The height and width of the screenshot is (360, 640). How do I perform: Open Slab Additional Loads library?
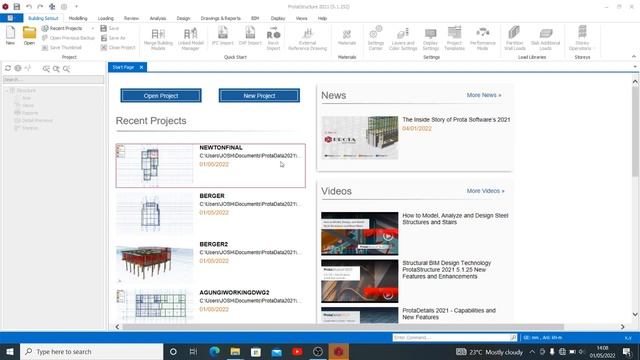coord(545,38)
